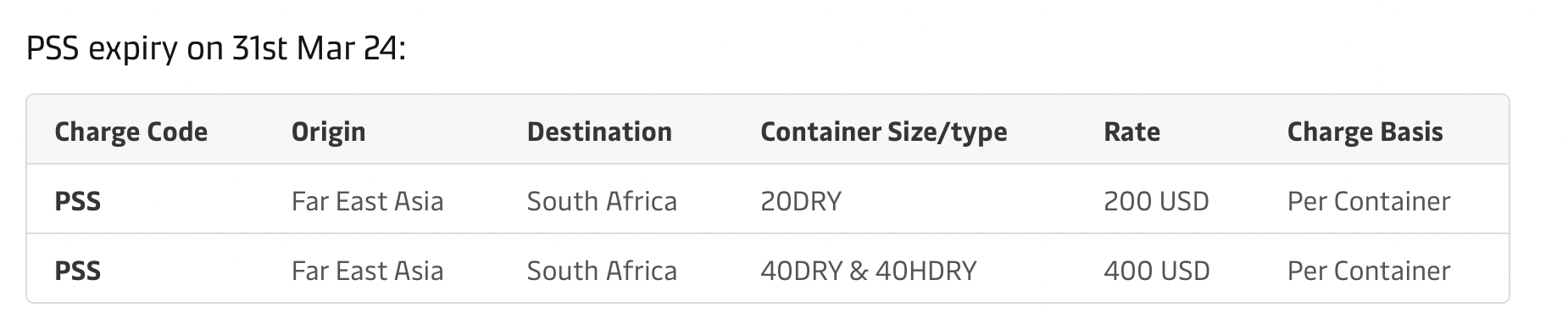Click the Charge Code column header
Screen dimensions: 1568x336
click(131, 132)
